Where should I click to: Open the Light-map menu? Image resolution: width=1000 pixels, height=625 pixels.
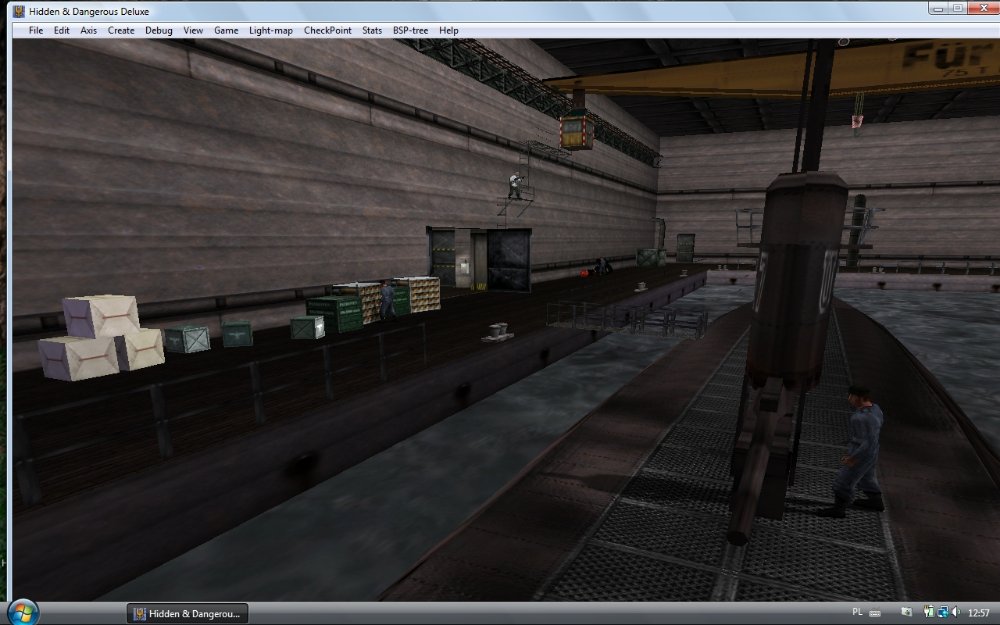pyautogui.click(x=271, y=30)
